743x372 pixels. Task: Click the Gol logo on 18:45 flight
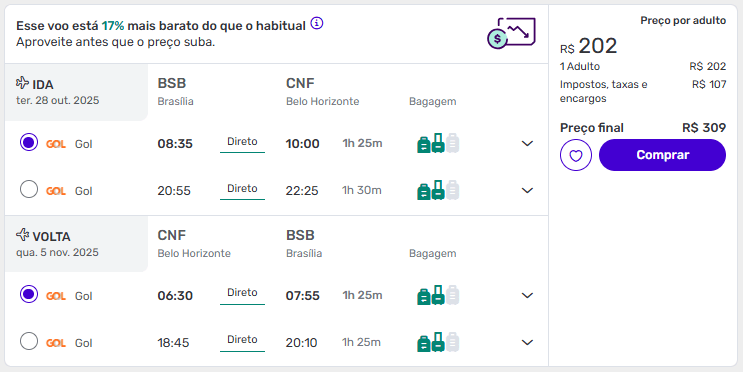point(56,343)
